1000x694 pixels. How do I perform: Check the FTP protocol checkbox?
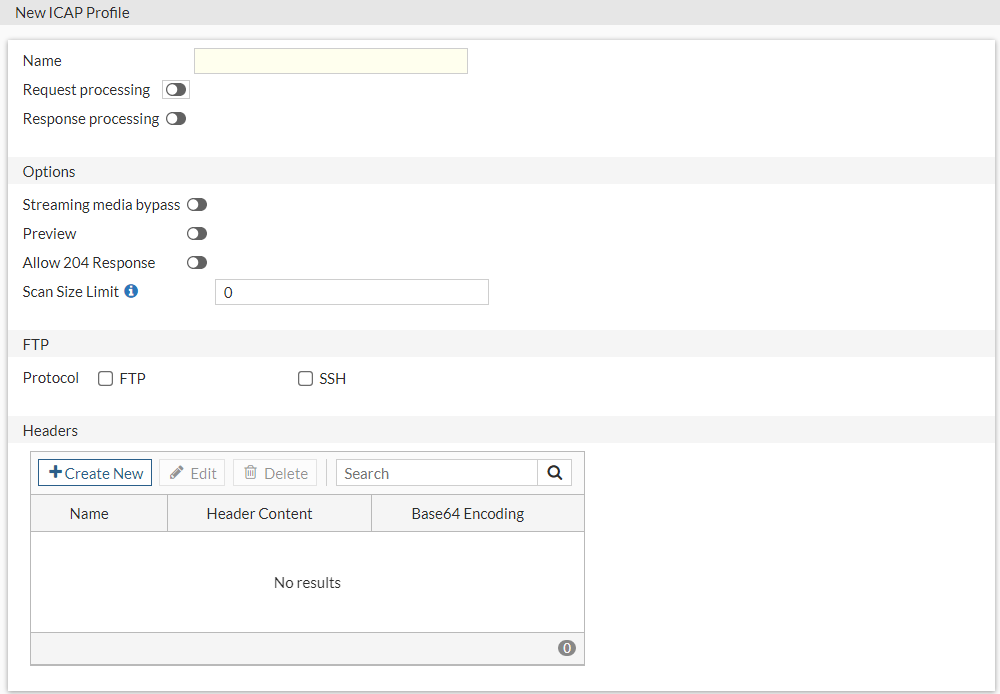pos(105,379)
